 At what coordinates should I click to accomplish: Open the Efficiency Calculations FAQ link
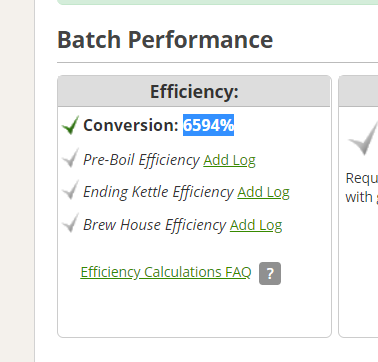166,272
